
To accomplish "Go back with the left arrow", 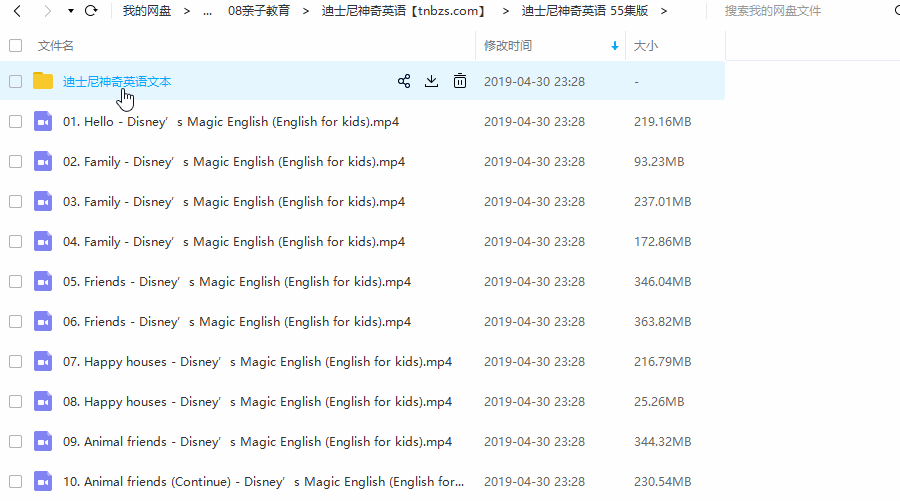I will [17, 11].
